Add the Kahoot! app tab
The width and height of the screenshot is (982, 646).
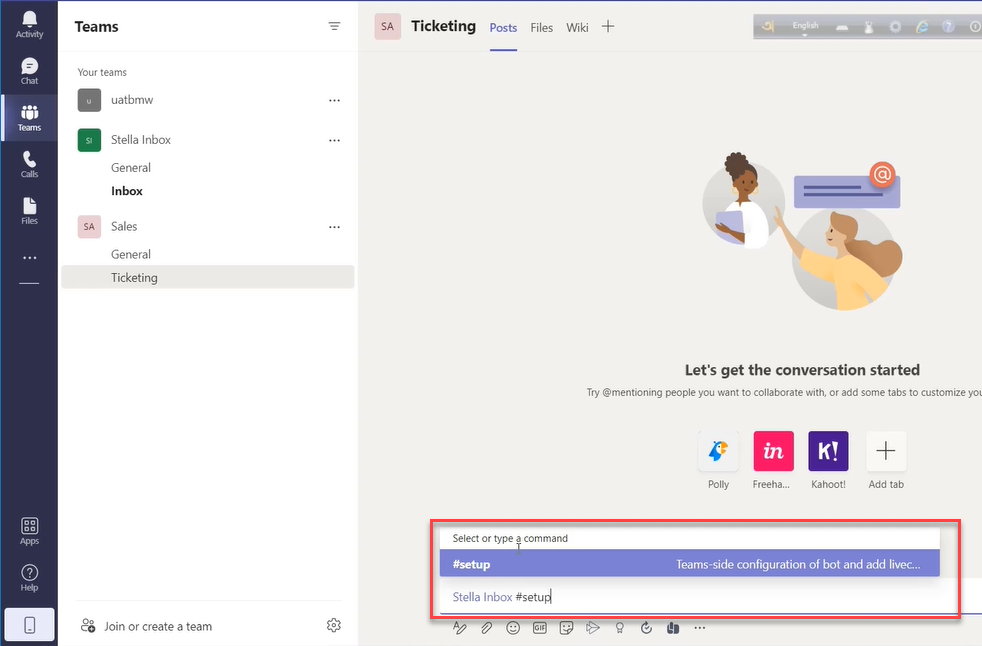coord(829,451)
